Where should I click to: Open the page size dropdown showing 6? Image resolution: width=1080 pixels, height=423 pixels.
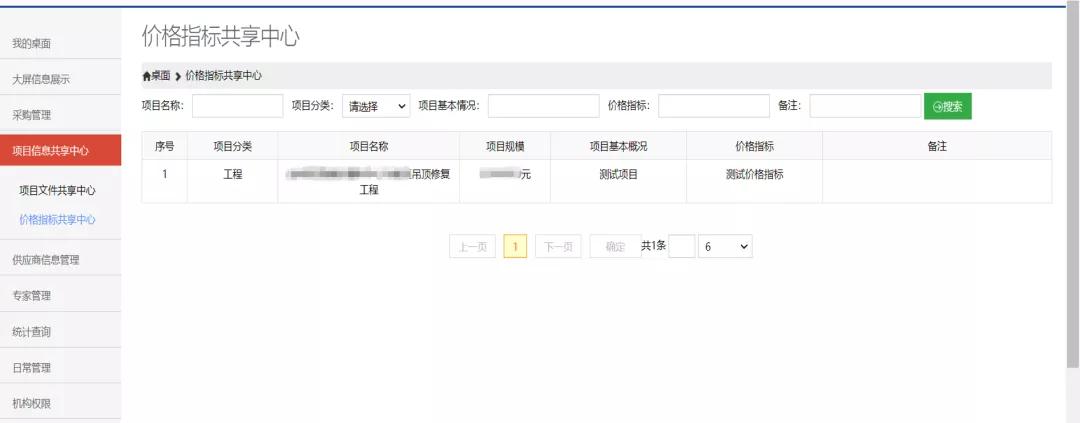(725, 247)
